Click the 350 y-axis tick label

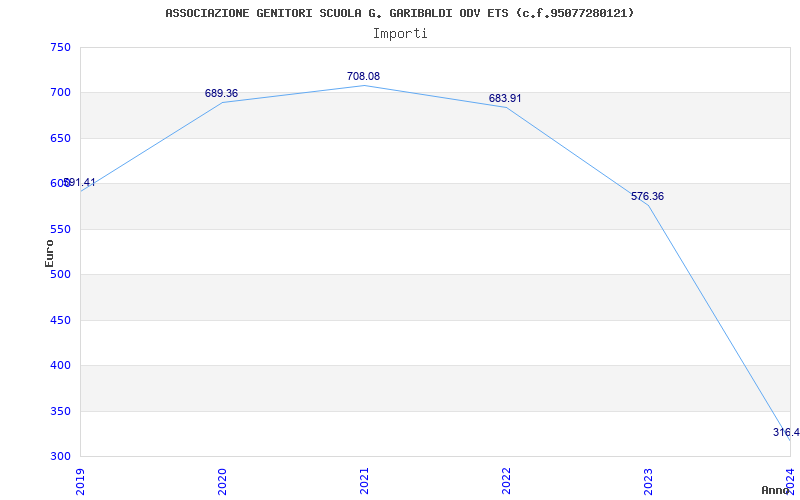pyautogui.click(x=60, y=411)
